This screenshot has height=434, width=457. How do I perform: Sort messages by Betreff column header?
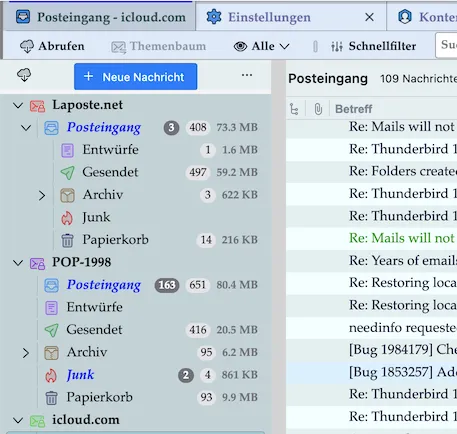354,109
